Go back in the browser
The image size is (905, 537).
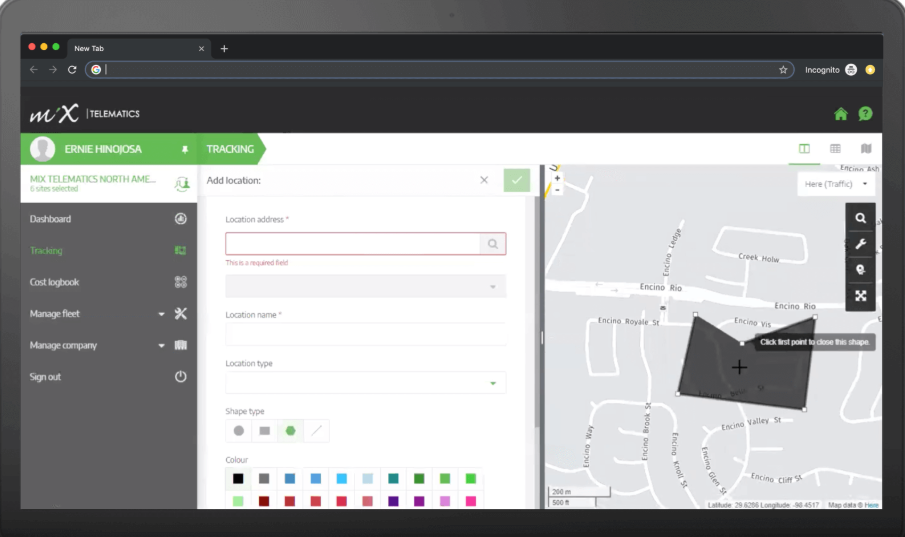click(33, 70)
